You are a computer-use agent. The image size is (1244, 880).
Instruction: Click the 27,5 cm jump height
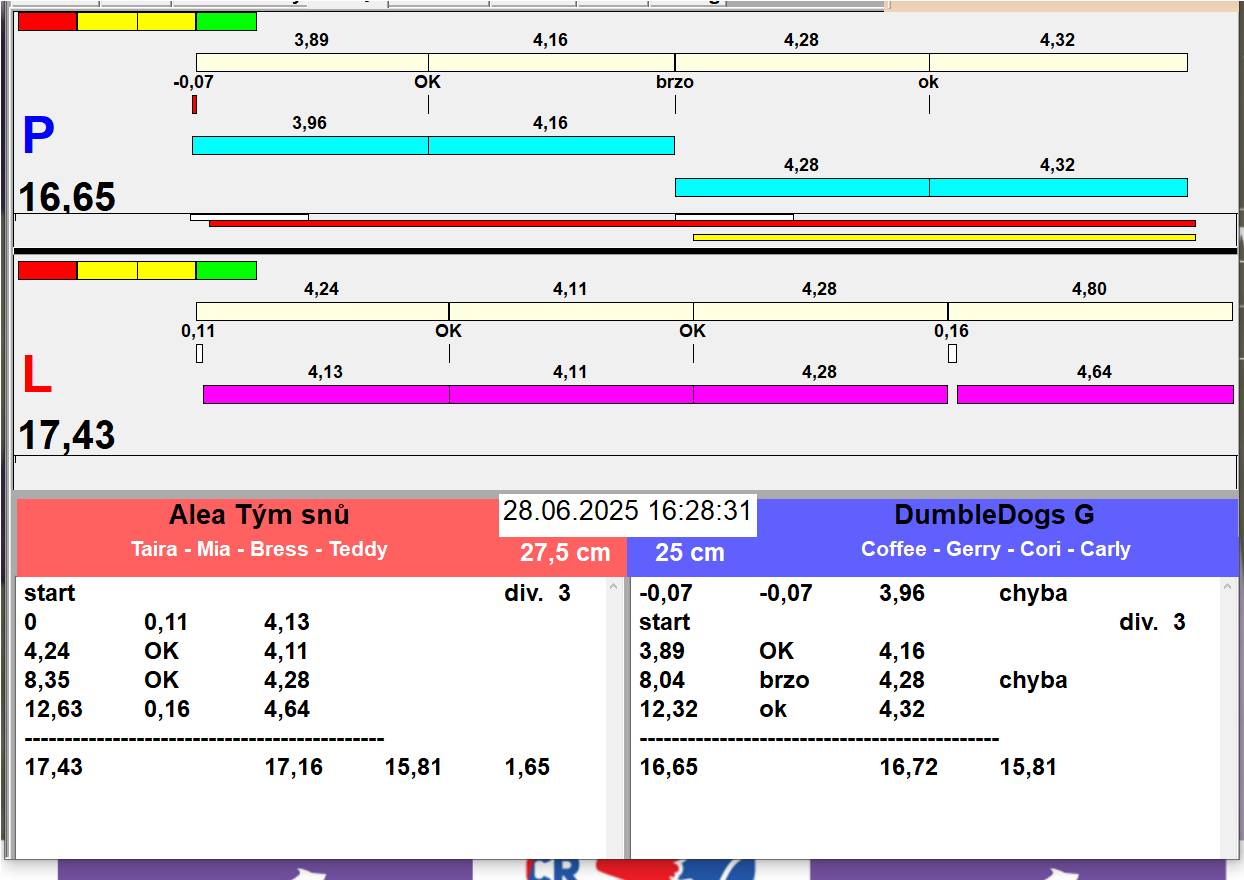[565, 553]
